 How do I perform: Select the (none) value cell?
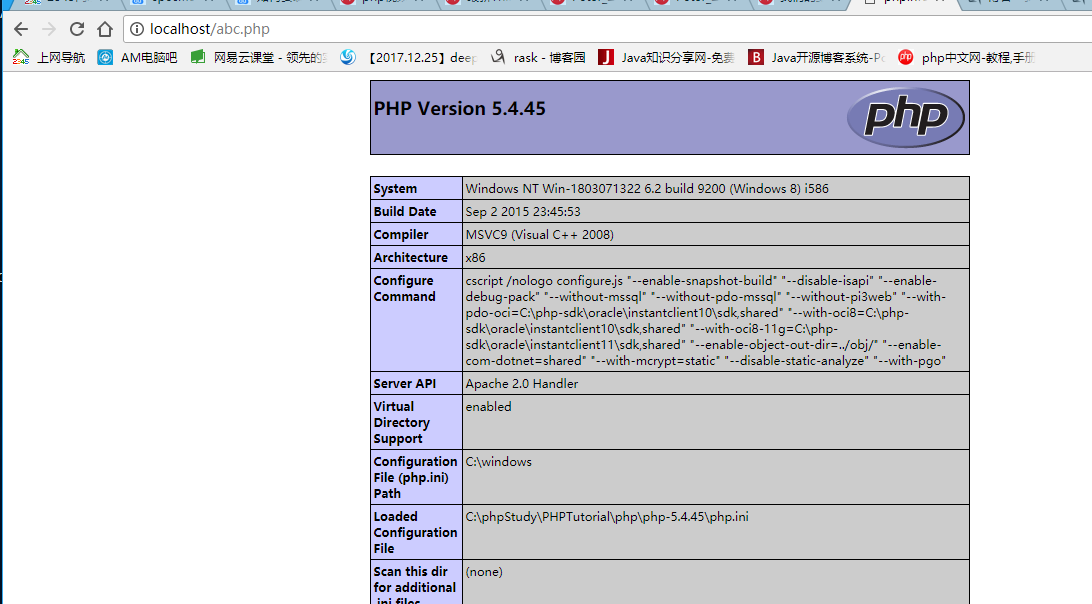pyautogui.click(x=716, y=584)
